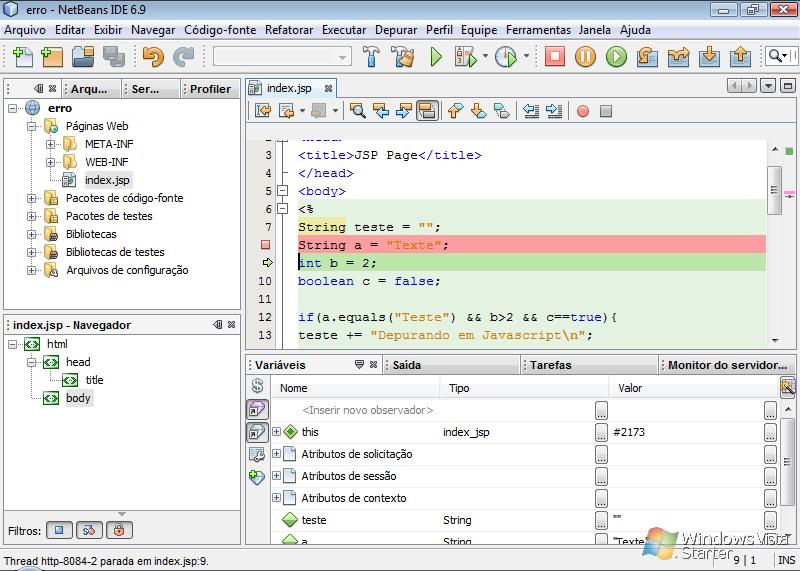Viewport: 800px width, 571px height.
Task: Click the Step Into down-arrow icon
Action: [709, 56]
